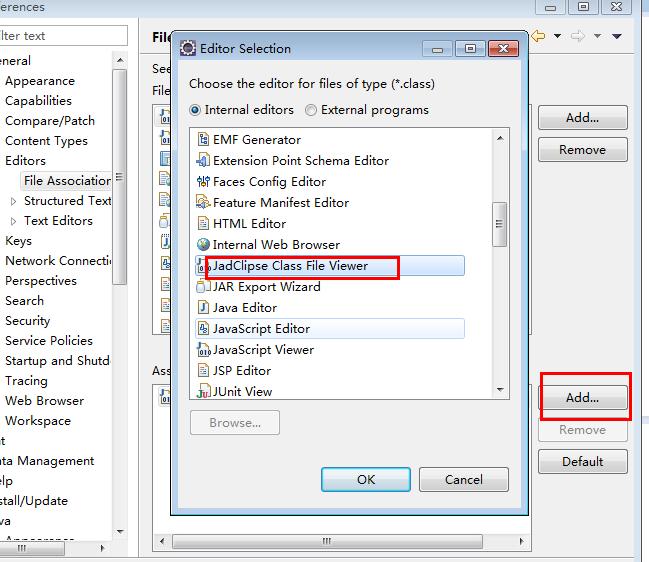Open Compare/Patch preferences page
The height and width of the screenshot is (562, 649).
coord(50,121)
